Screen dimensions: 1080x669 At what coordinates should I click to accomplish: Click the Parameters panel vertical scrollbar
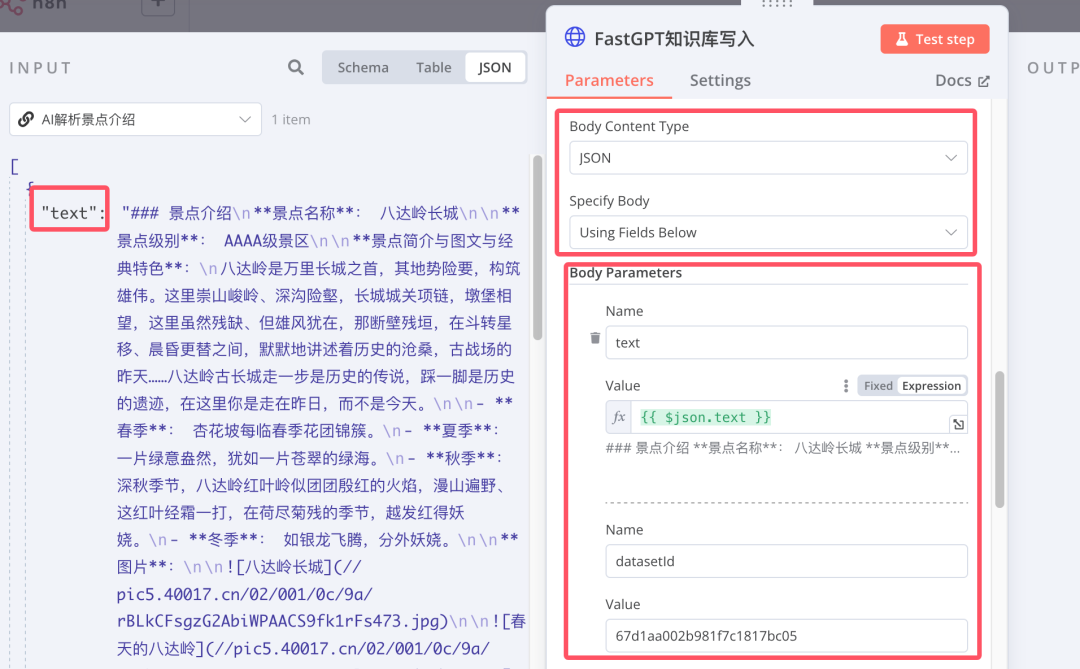(999, 440)
